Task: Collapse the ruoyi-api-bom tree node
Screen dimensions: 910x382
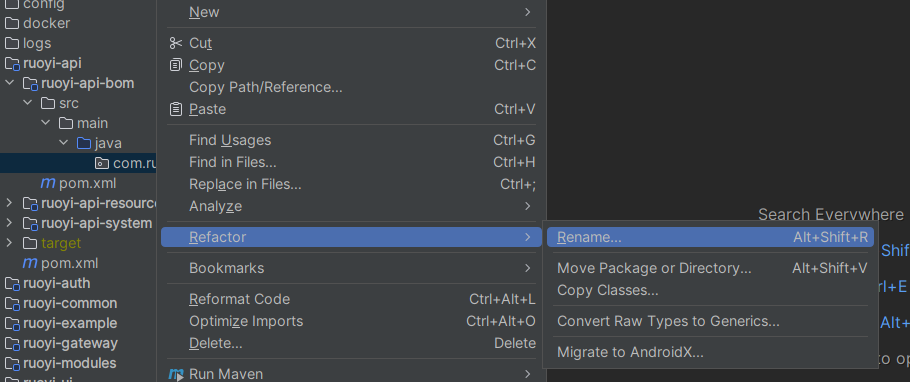Action: tap(9, 83)
